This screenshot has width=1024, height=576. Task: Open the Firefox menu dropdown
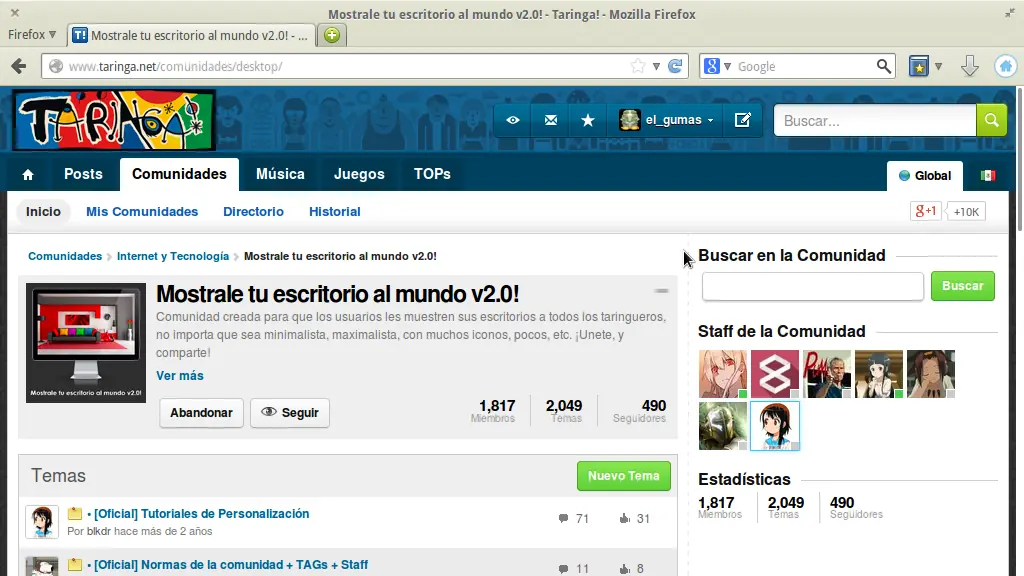coord(32,35)
